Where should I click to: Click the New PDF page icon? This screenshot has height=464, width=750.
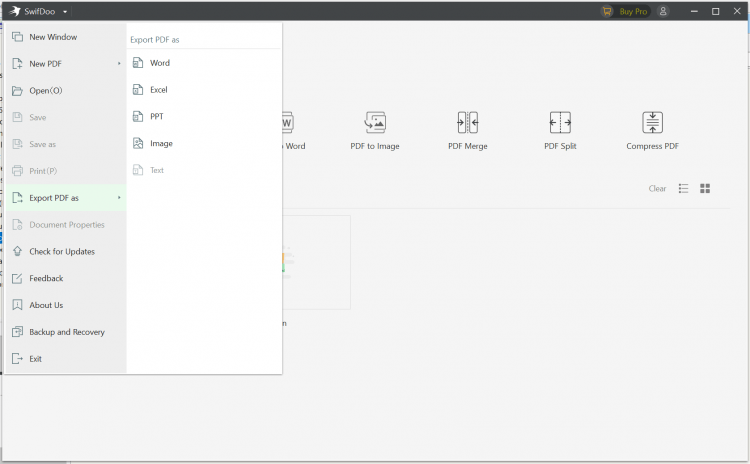tap(17, 64)
